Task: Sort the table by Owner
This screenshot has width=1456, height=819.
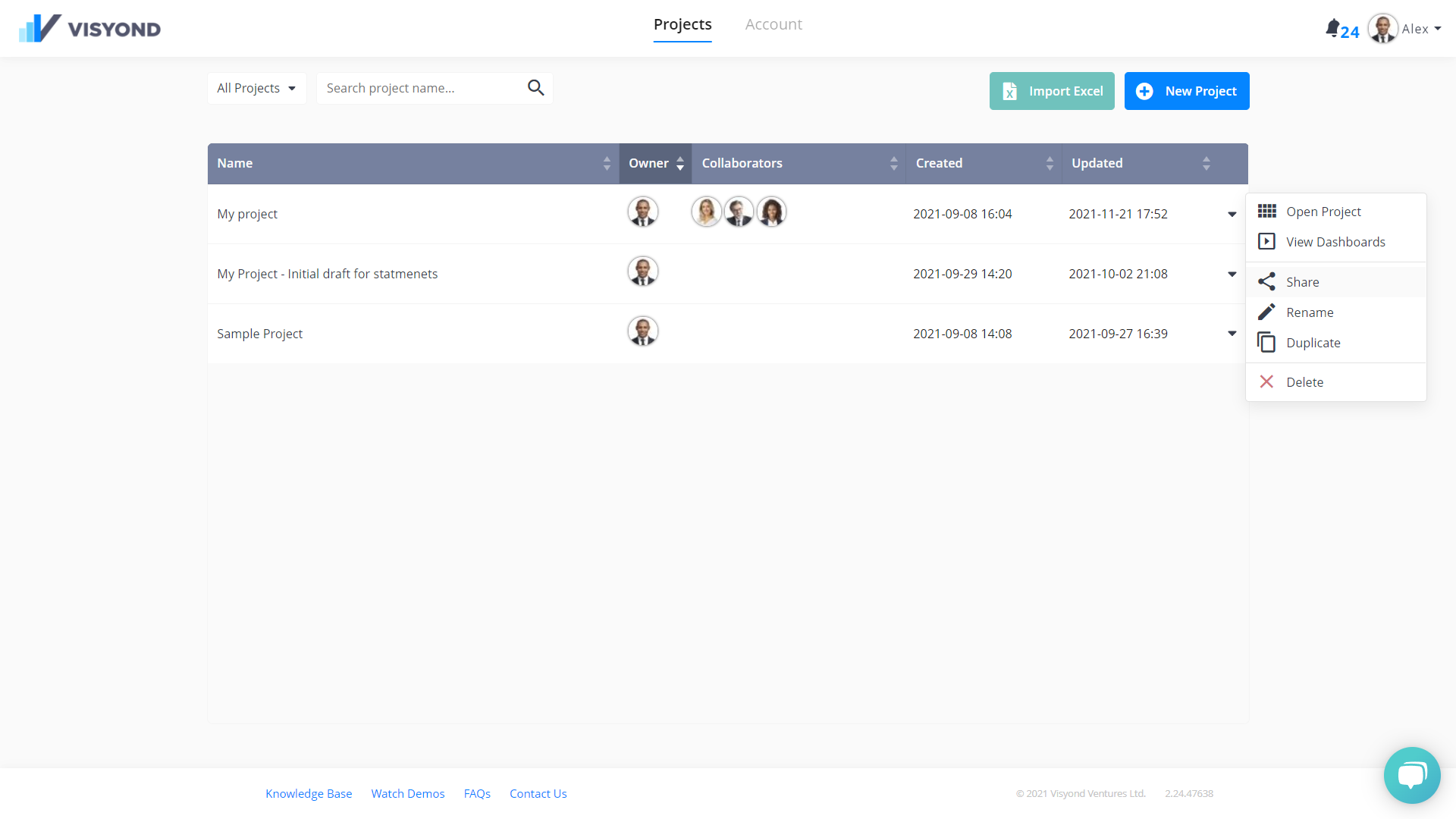Action: pyautogui.click(x=655, y=163)
